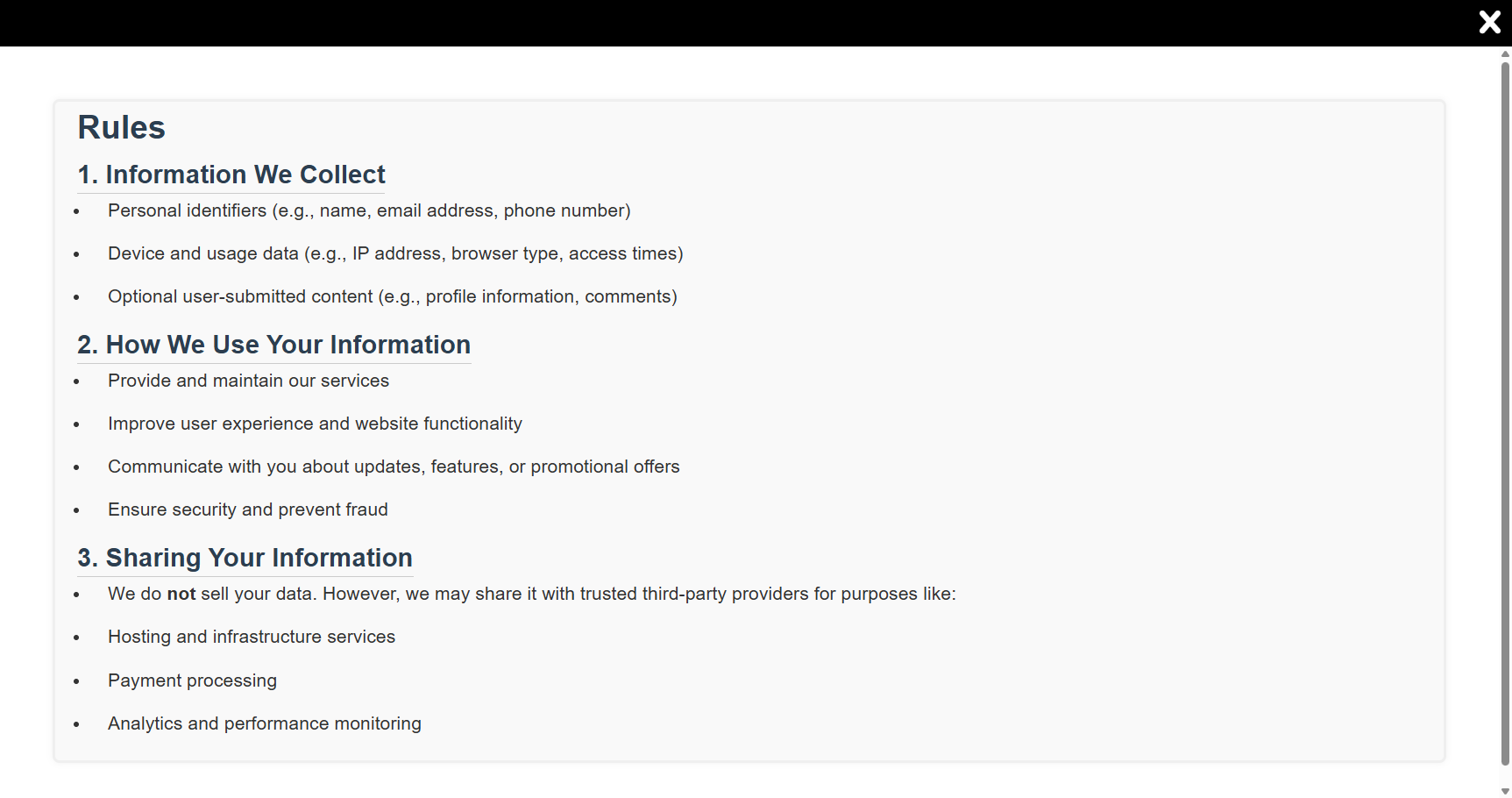Select the "Payment processing" list item
Screen dimensions: 1512x798
tap(192, 680)
